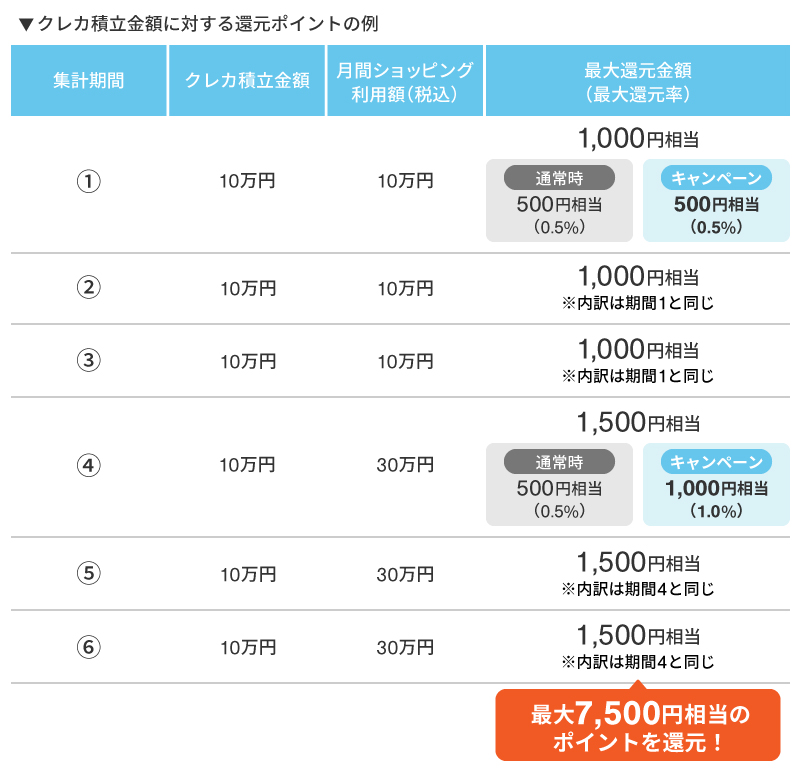Click the キャンペーン badge in period 4 row
The height and width of the screenshot is (772, 800).
click(x=716, y=462)
